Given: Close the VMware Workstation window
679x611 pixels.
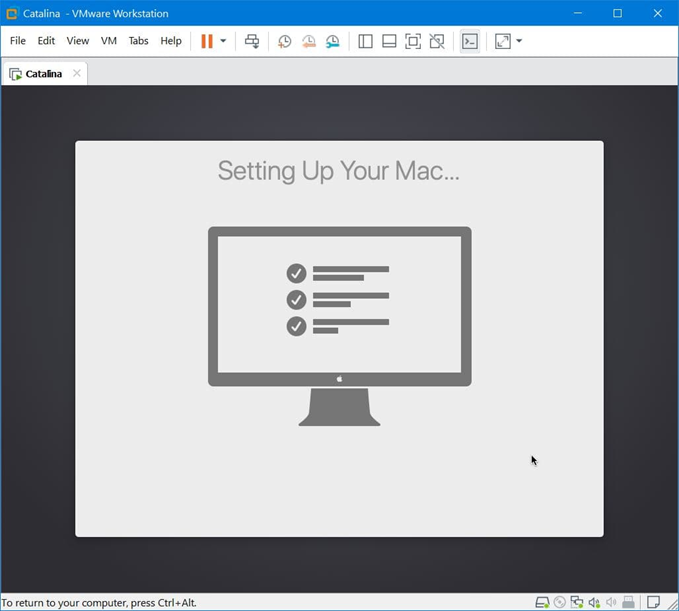Looking at the screenshot, I should coord(658,13).
